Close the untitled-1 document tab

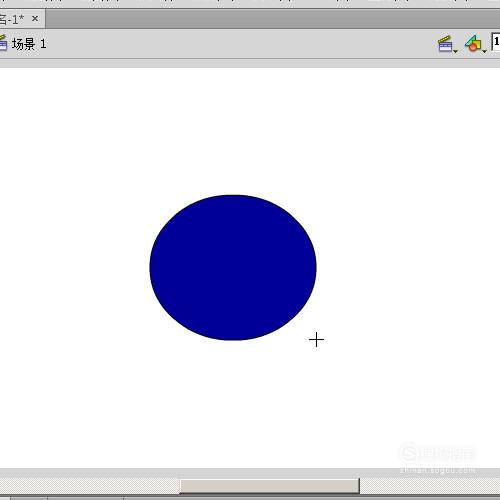[x=35, y=19]
